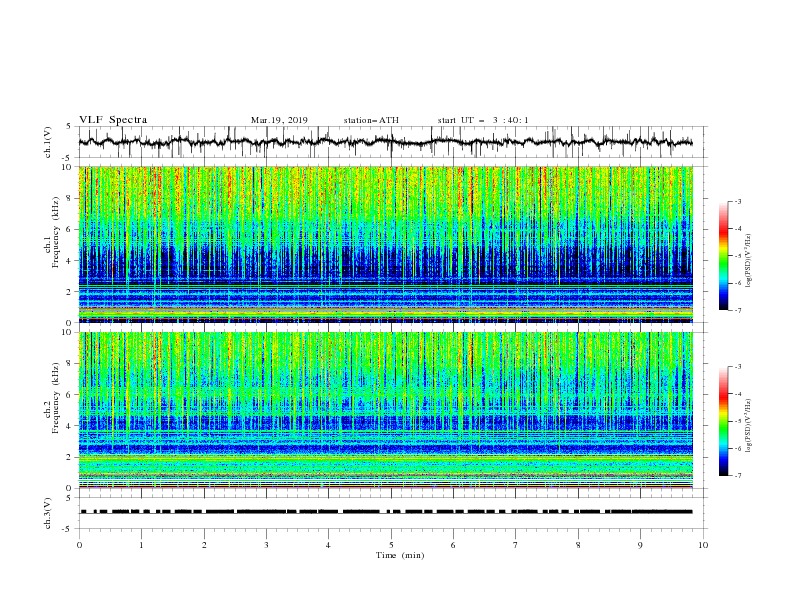Select the date text "Mar.19, 2019"
792x612 pixels.
coord(279,120)
